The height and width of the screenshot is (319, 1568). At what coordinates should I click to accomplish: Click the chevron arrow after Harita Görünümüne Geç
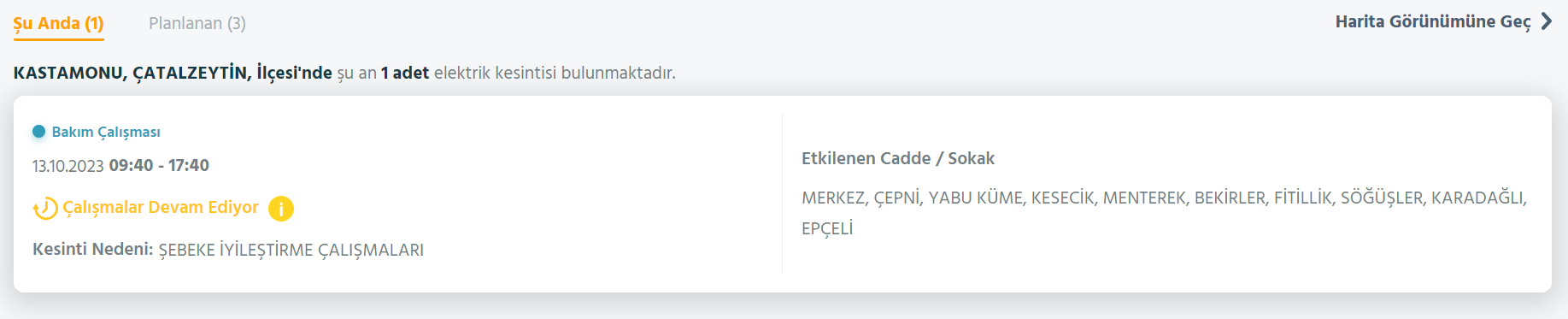pos(1546,21)
